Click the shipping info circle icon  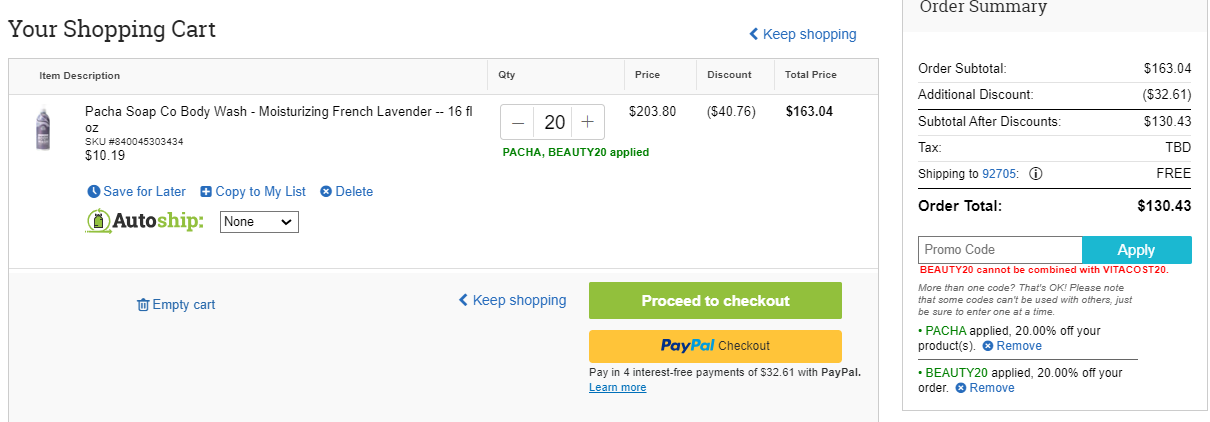pyautogui.click(x=1036, y=173)
